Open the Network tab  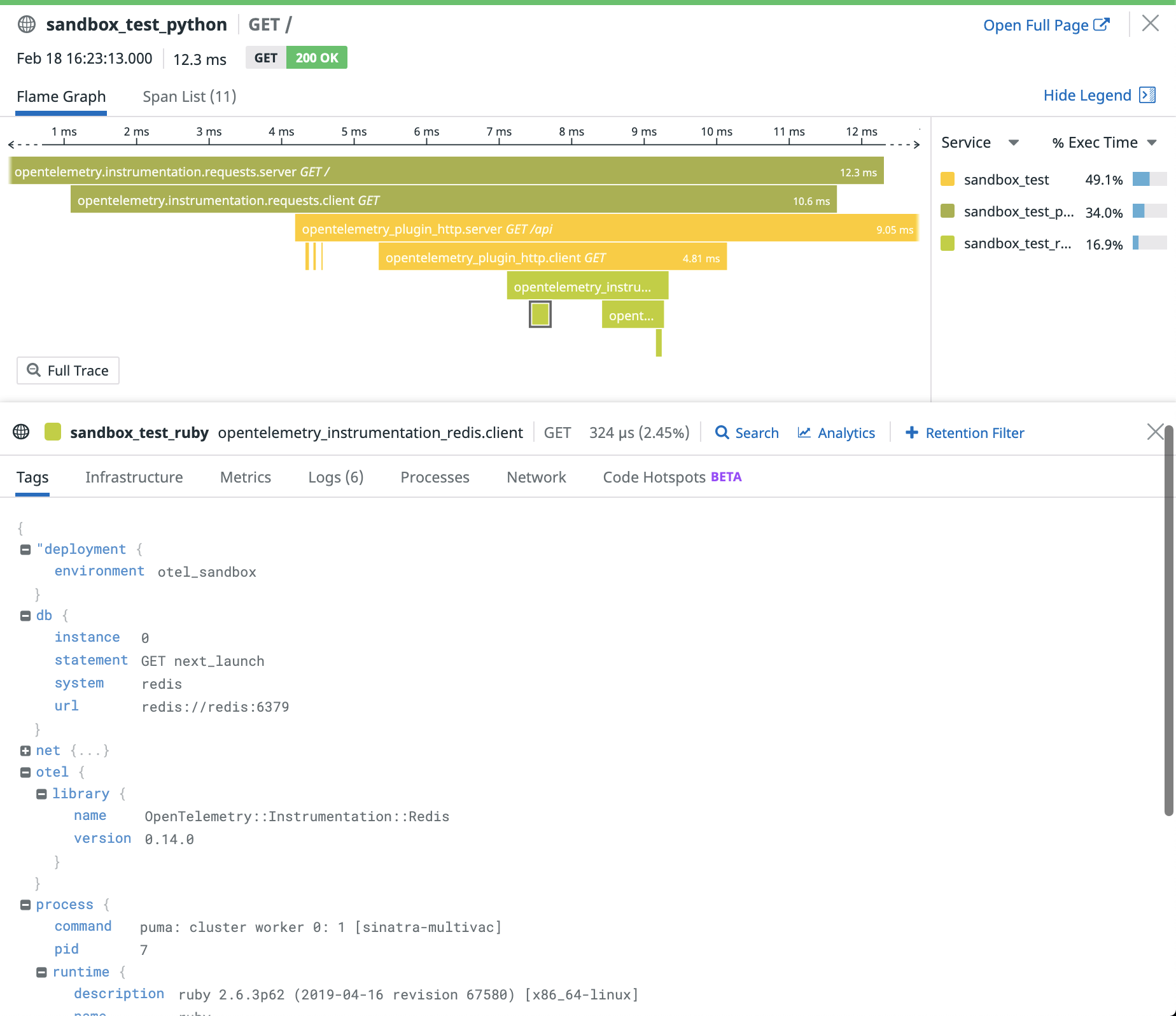(x=536, y=477)
